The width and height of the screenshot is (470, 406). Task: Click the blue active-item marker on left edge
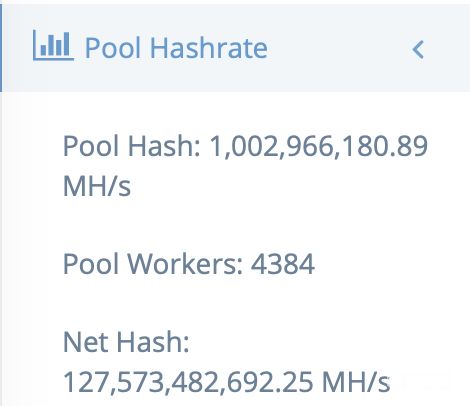pyautogui.click(x=1, y=48)
